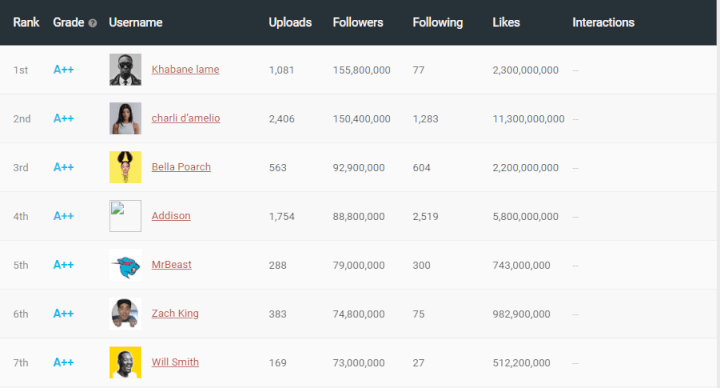This screenshot has width=720, height=388.
Task: Select the likes value 11,300,000,000
Action: click(x=529, y=119)
